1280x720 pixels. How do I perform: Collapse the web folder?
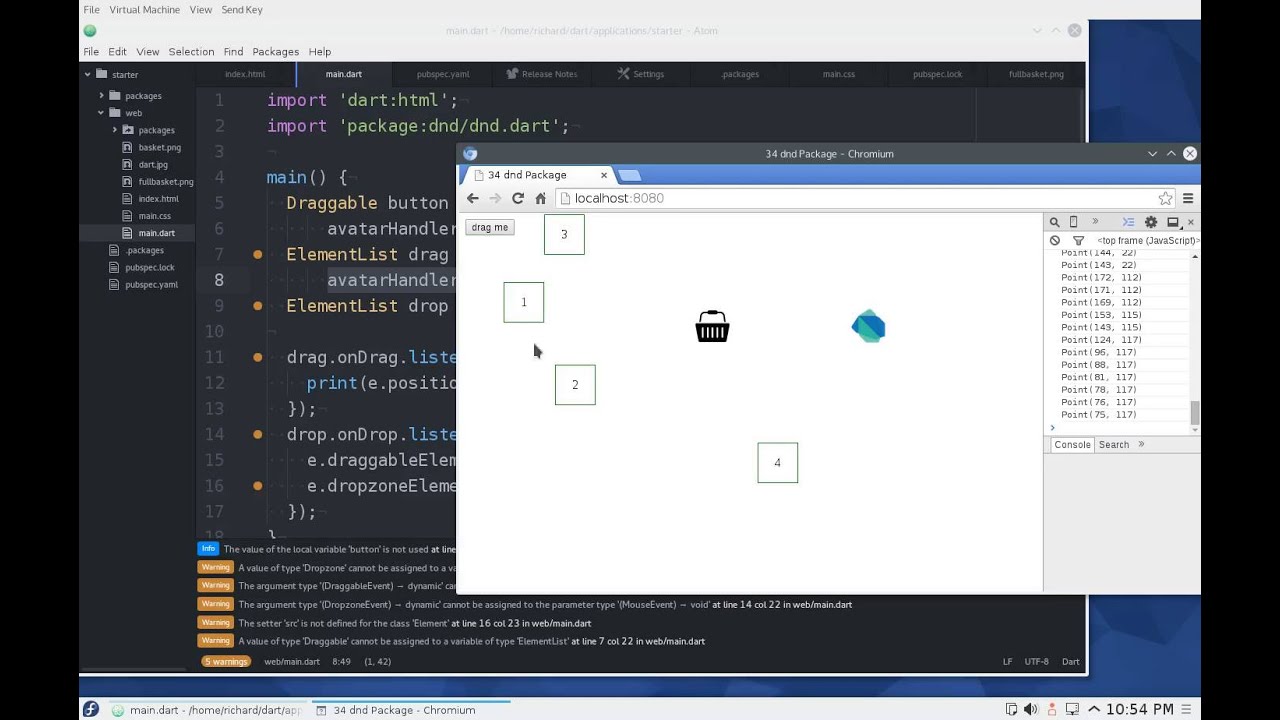pos(101,113)
